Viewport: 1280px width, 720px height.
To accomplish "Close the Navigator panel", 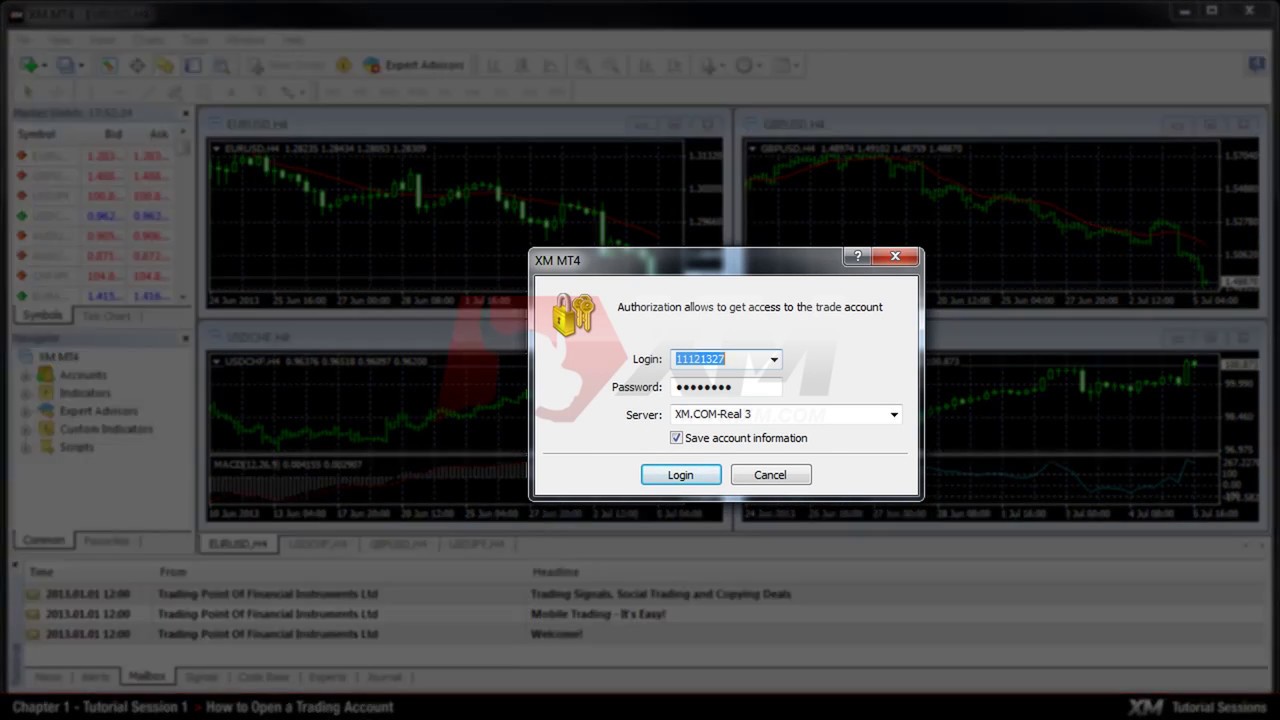I will coord(185,338).
